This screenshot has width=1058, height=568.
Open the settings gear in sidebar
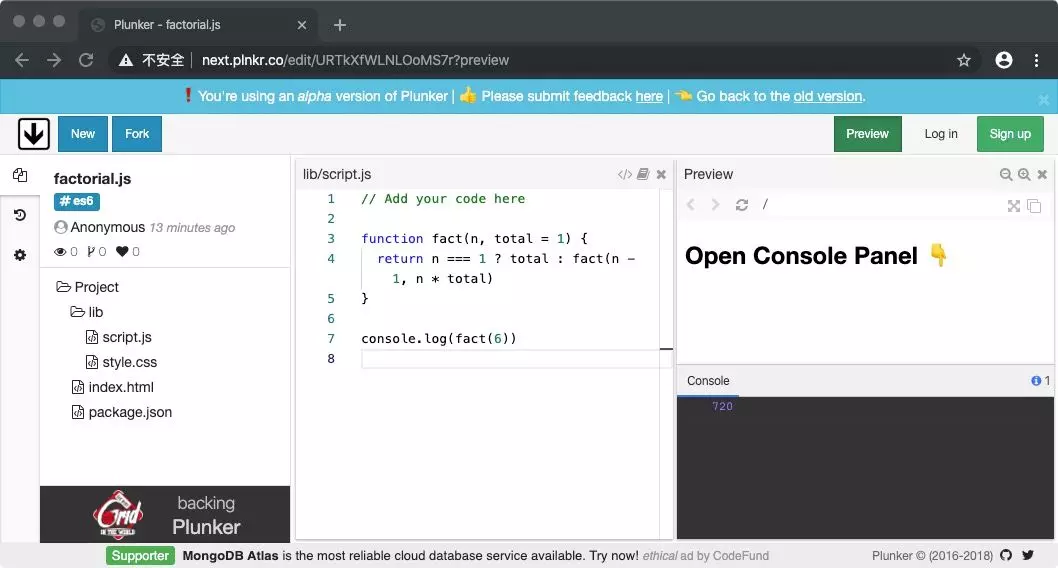click(20, 255)
